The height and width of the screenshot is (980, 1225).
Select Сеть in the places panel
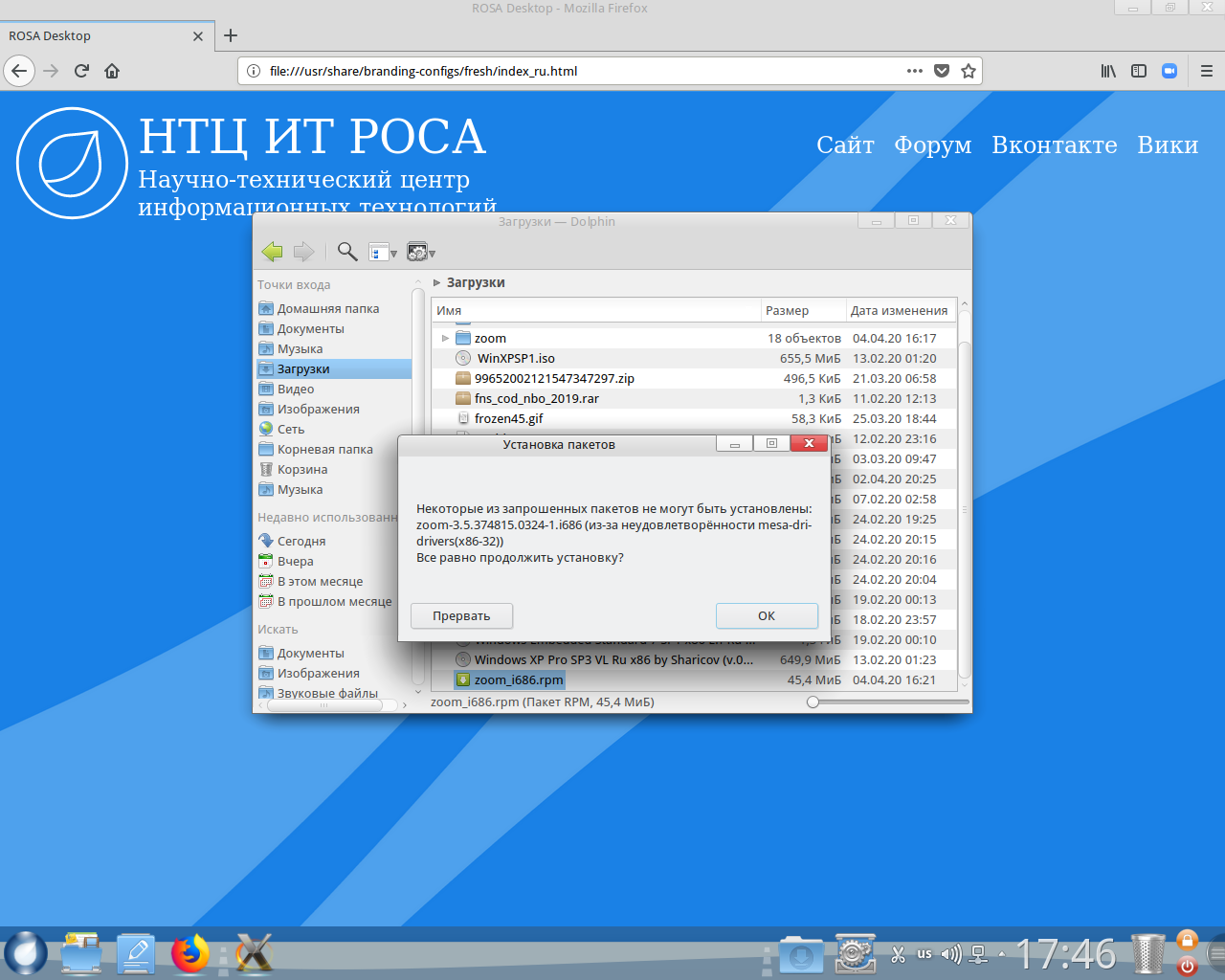(334, 430)
